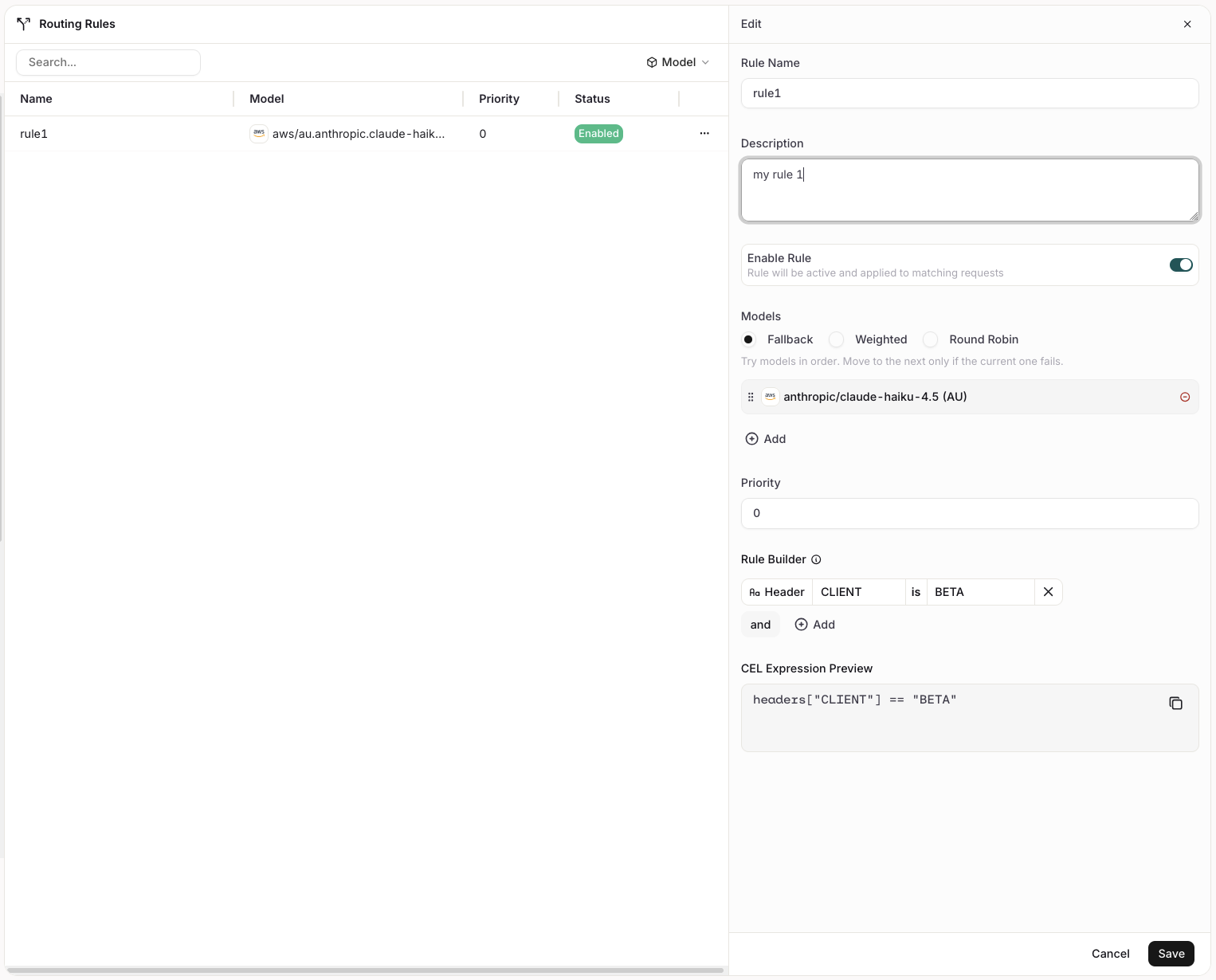Click the Rule Builder info icon
The width and height of the screenshot is (1216, 980).
click(816, 559)
